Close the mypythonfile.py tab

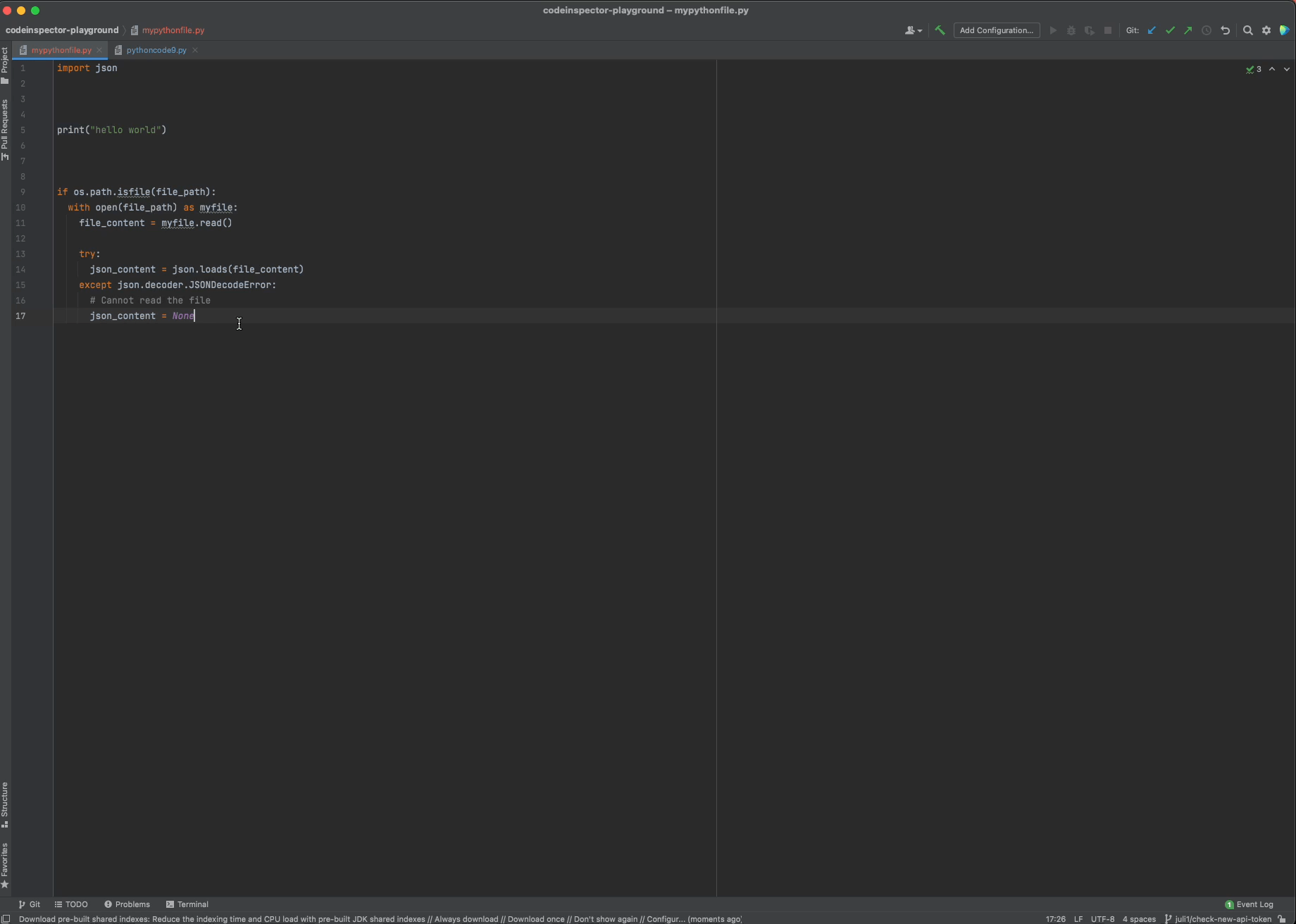click(99, 50)
